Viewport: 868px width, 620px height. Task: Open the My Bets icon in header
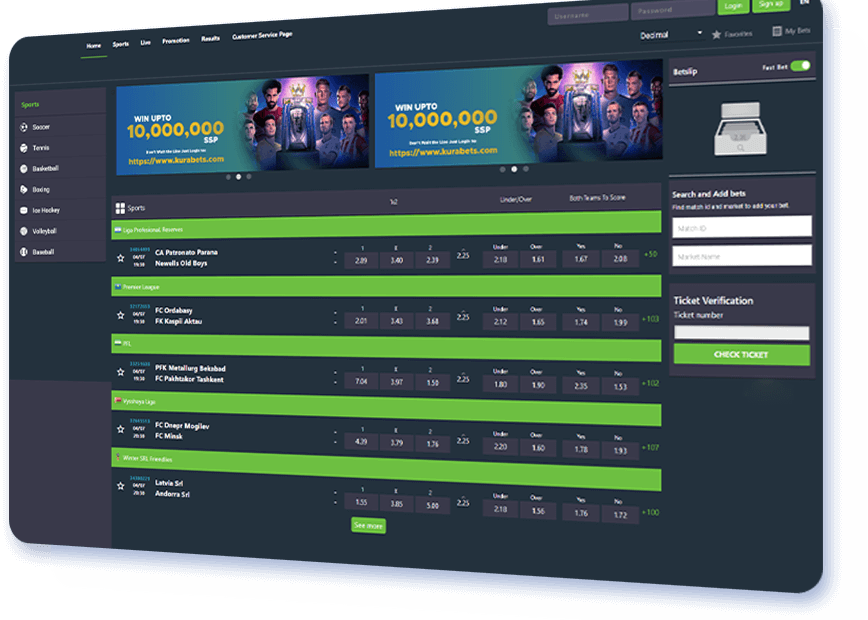[x=777, y=32]
